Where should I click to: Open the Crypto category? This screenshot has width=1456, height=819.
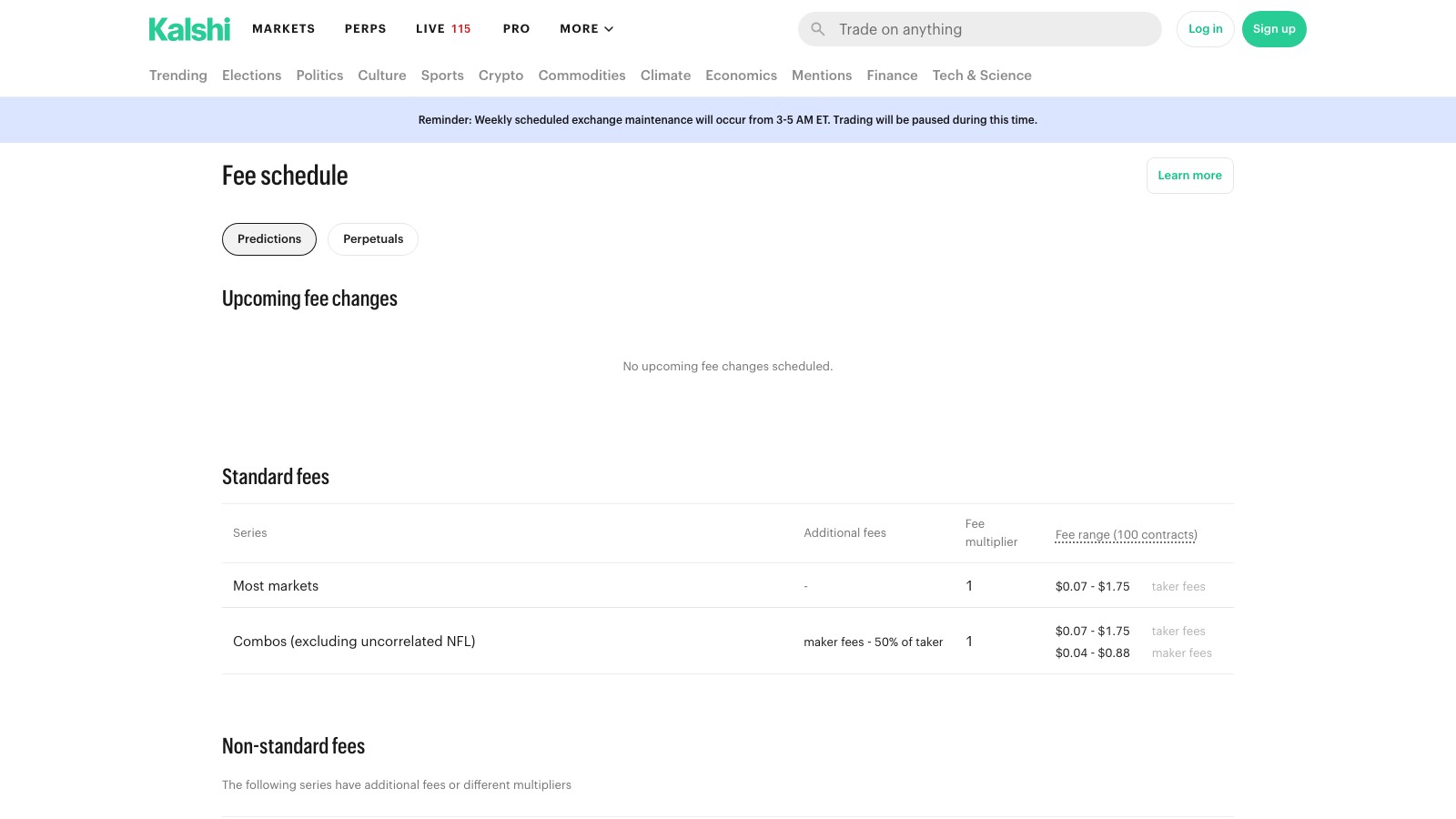[501, 76]
